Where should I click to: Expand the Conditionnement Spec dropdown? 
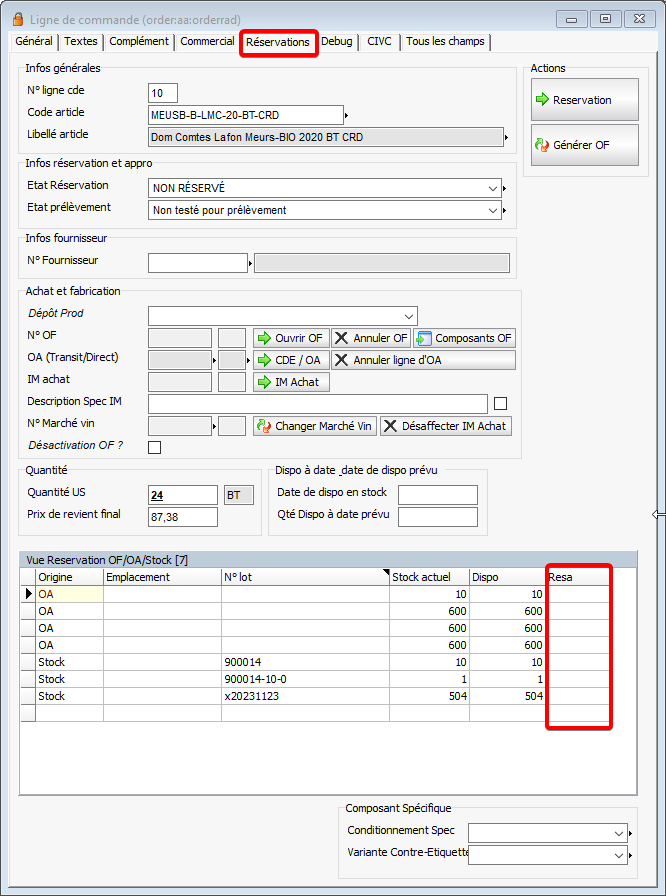tap(619, 832)
